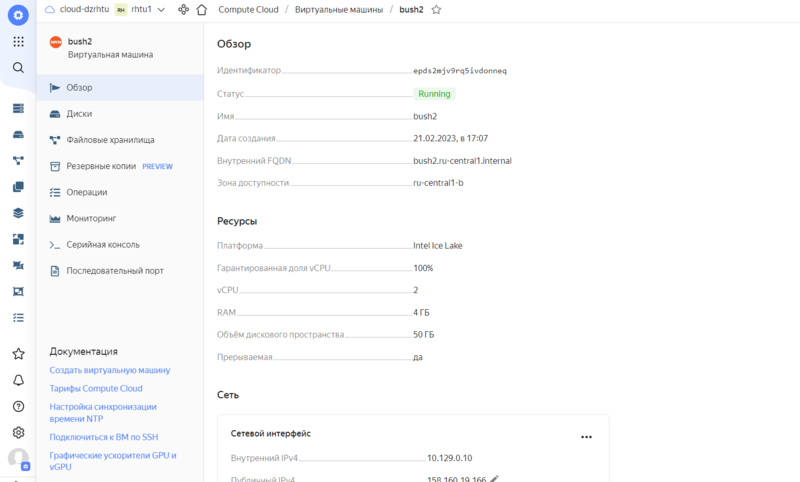Open Резервные копии section

[x=120, y=166]
